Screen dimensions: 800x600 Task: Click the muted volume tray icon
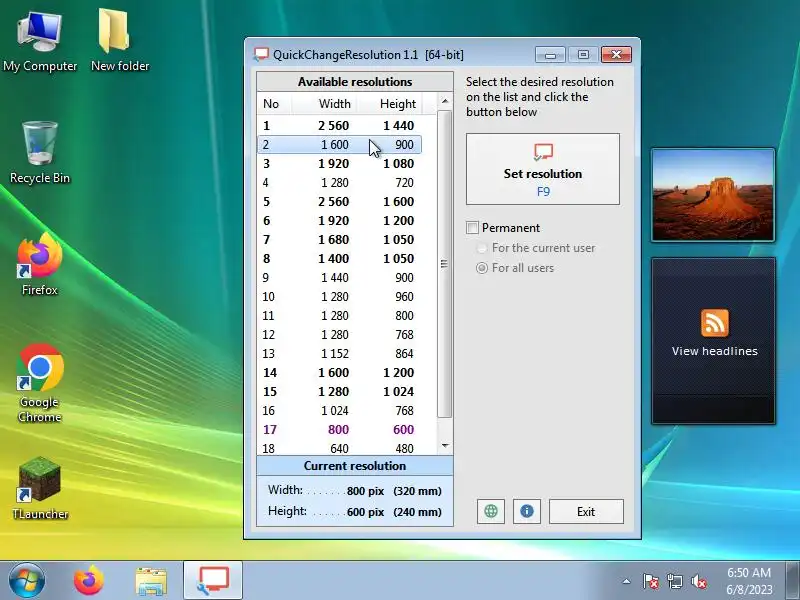click(698, 581)
